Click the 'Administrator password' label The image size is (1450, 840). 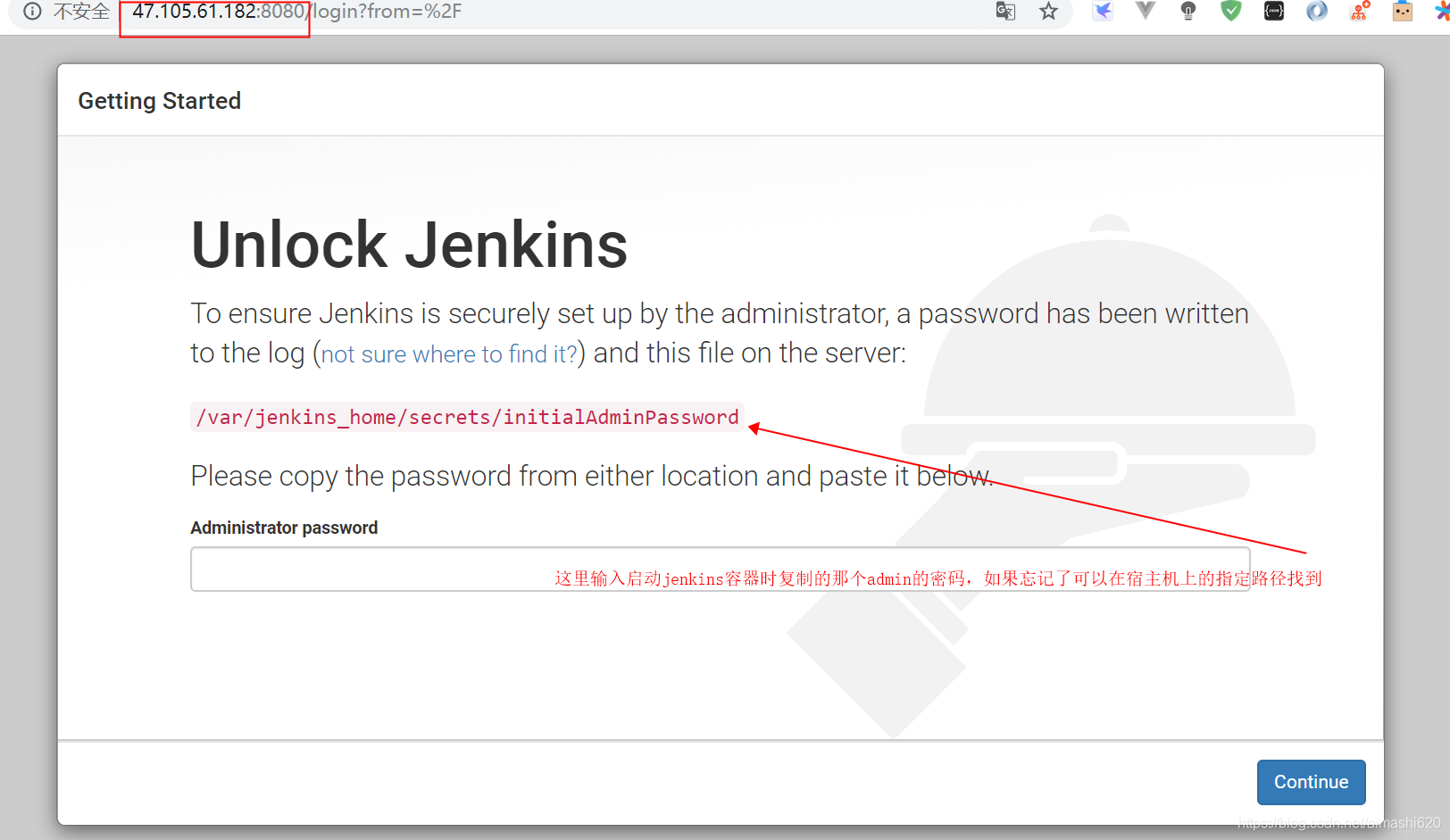coord(284,528)
